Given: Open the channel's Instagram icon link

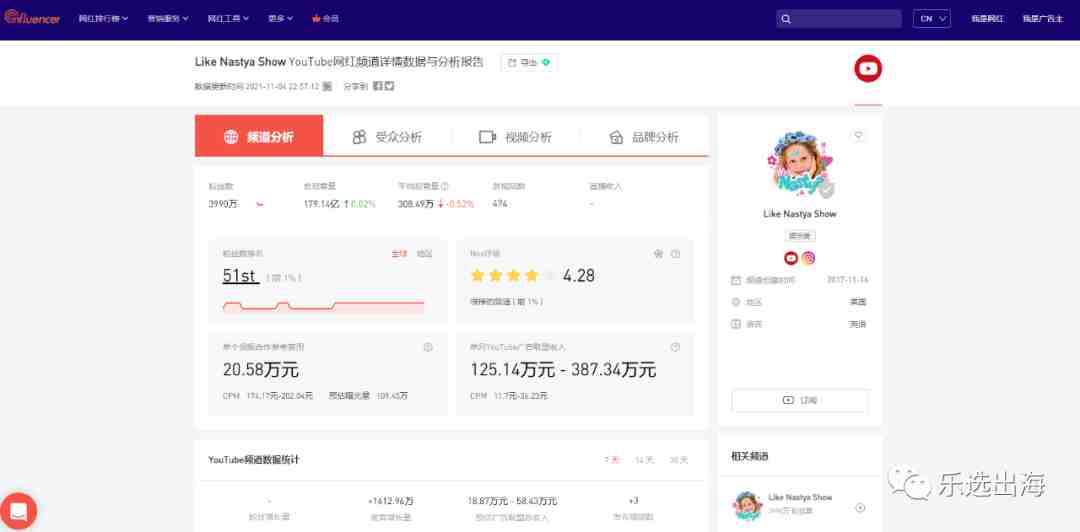Looking at the screenshot, I should point(809,258).
